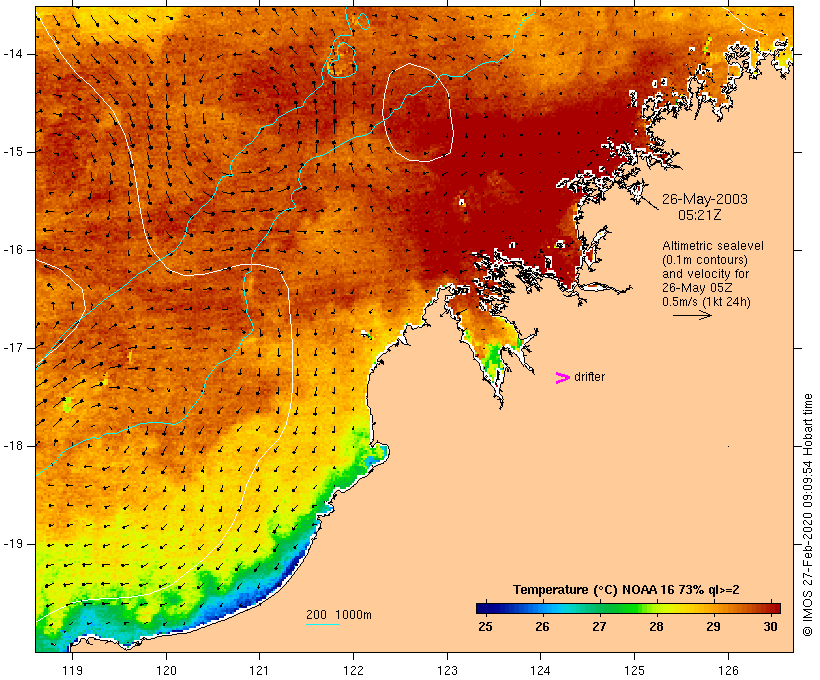This screenshot has width=820, height=680.
Task: Click the longitude axis label 125
Action: pyautogui.click(x=634, y=670)
